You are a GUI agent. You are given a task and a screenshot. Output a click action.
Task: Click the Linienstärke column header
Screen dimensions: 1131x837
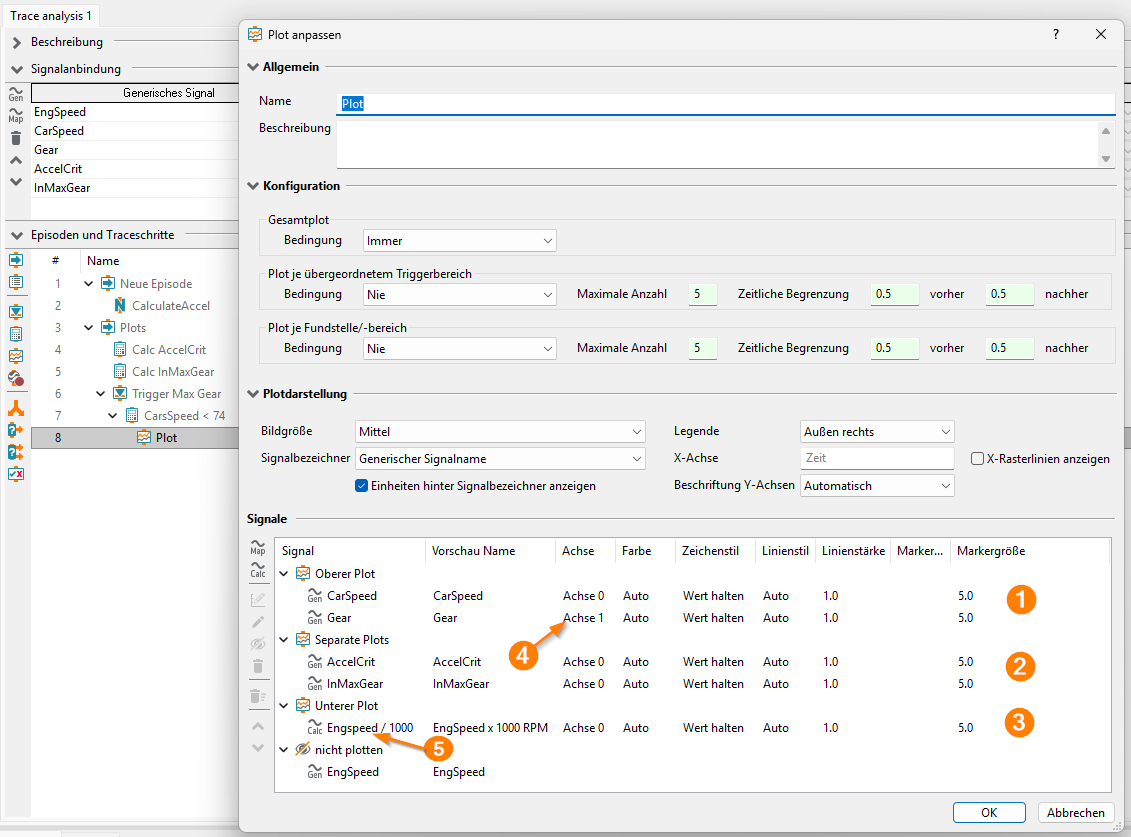pyautogui.click(x=853, y=551)
